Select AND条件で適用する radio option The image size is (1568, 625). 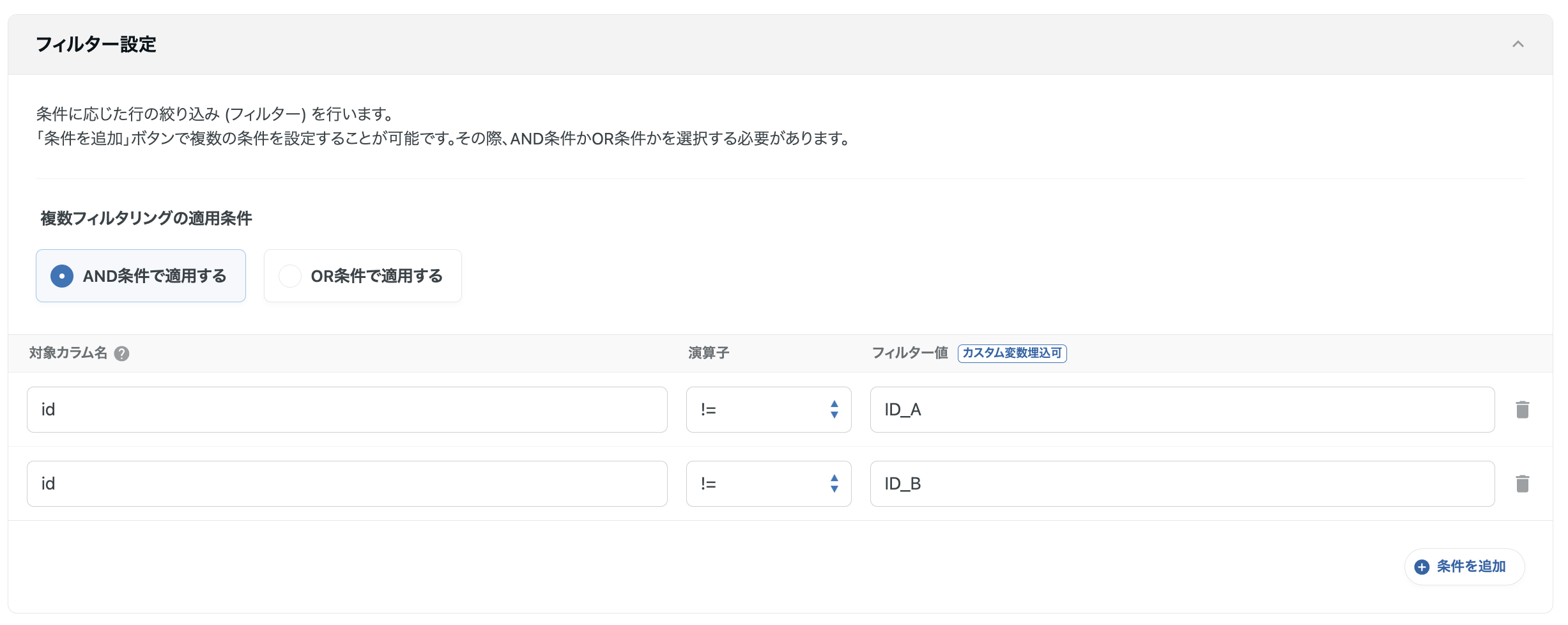(x=141, y=276)
